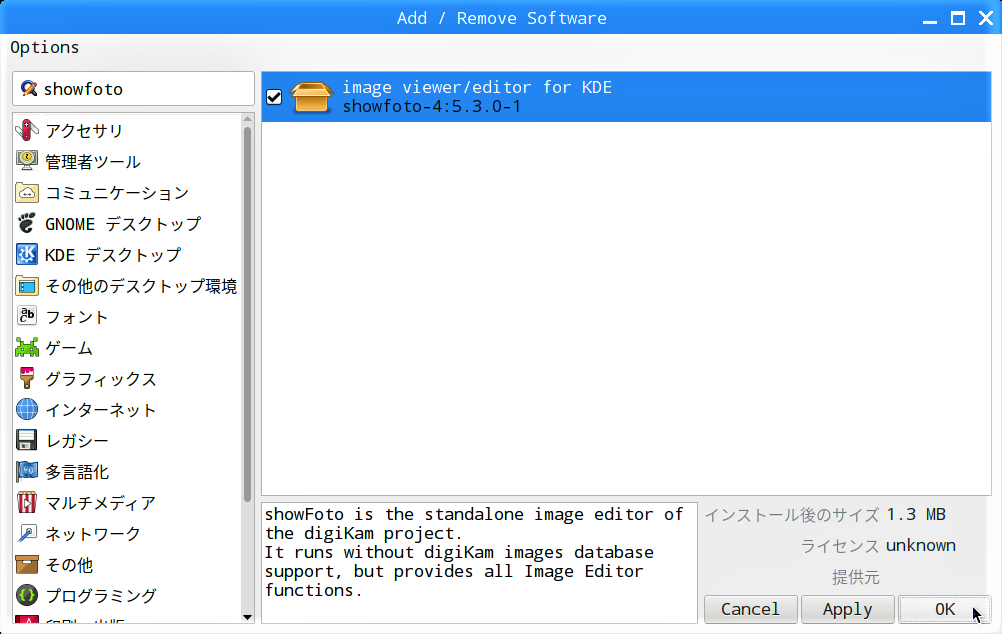The image size is (1002, 634).
Task: Click the レガシー label
Action: click(77, 440)
